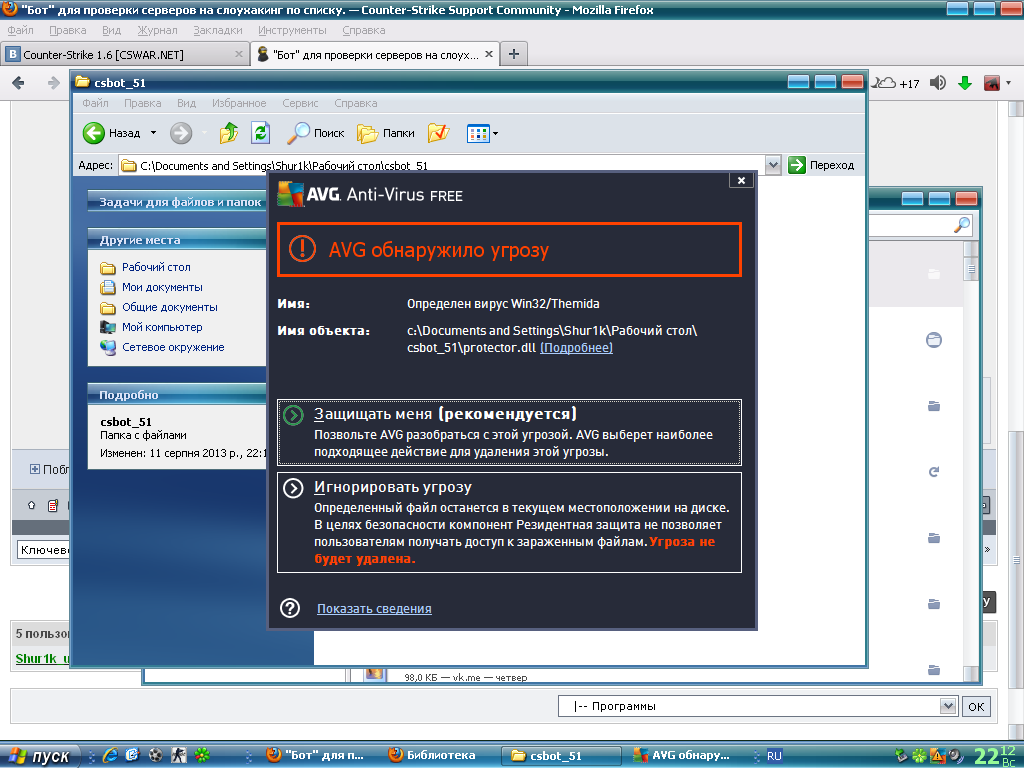Click the weather +17 toolbar icon in Firefox
The image size is (1024, 768).
[x=895, y=83]
